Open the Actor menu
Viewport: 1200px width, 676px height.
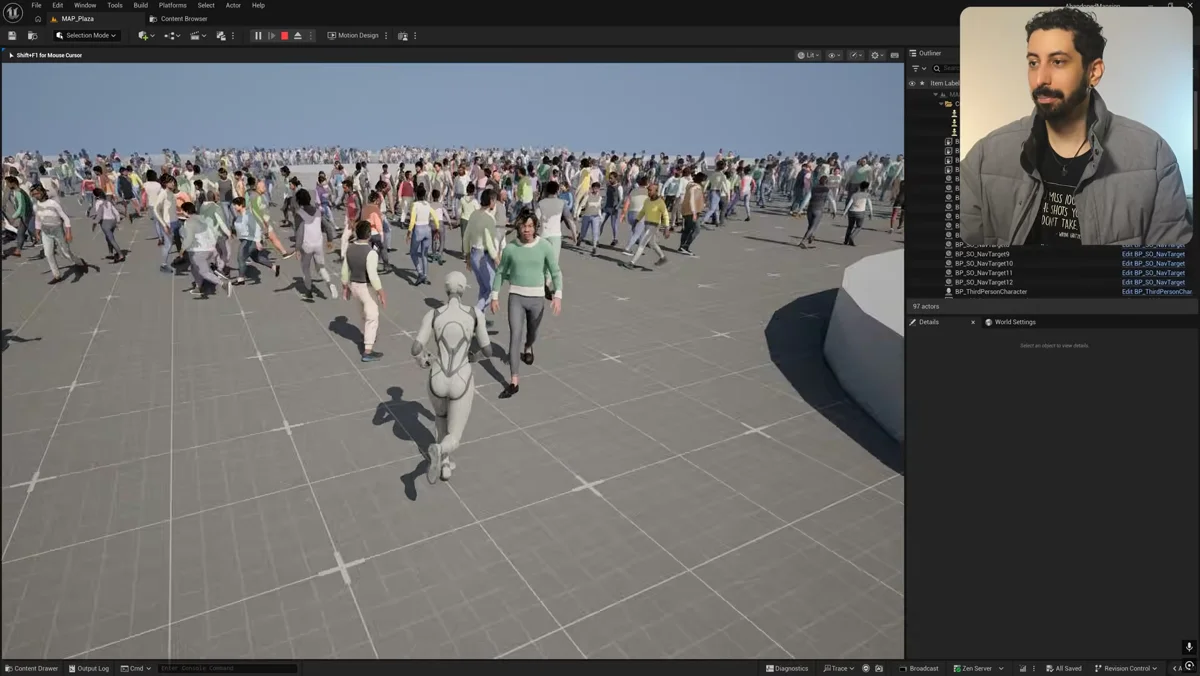click(233, 5)
